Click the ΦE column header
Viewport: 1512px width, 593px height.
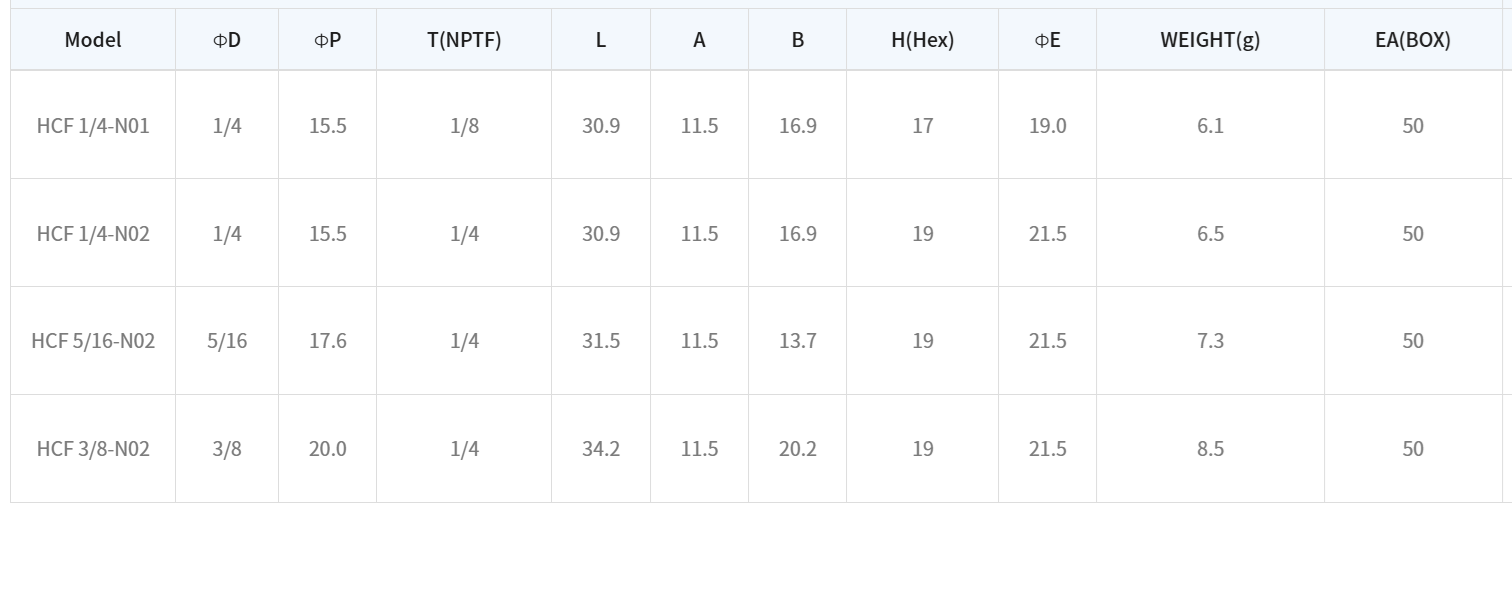coord(1047,40)
